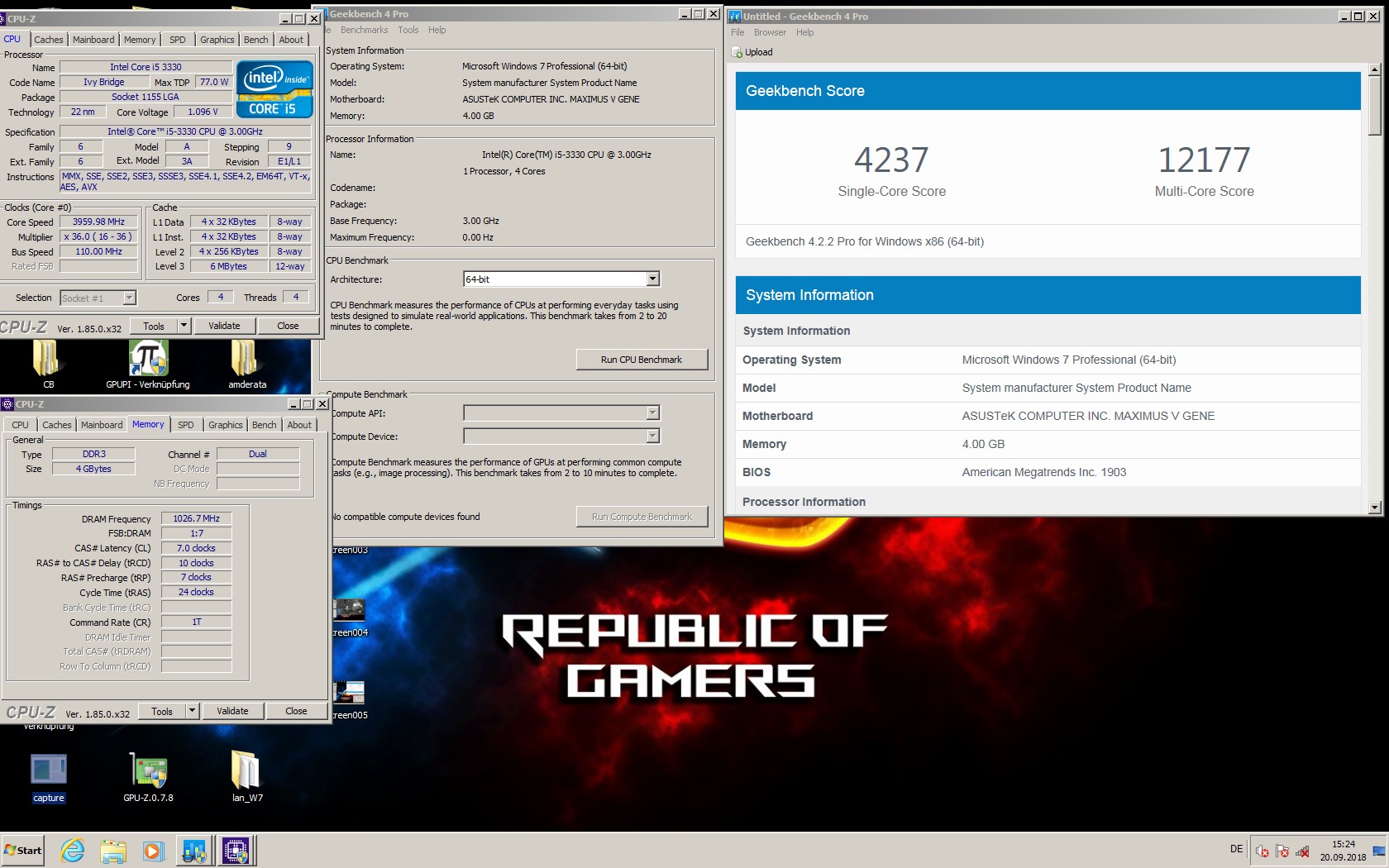Click the DE language indicator

pyautogui.click(x=1236, y=849)
